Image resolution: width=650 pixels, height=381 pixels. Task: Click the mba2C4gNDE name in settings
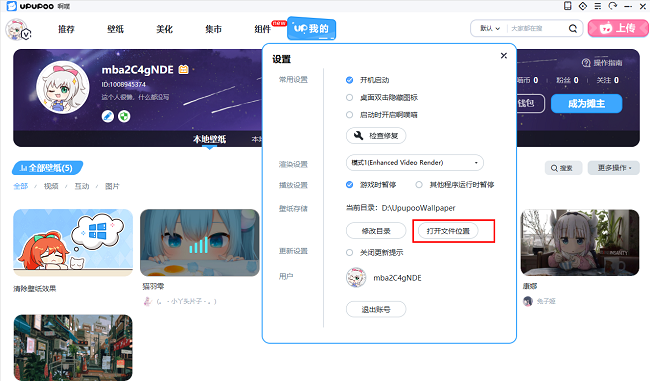(x=397, y=278)
